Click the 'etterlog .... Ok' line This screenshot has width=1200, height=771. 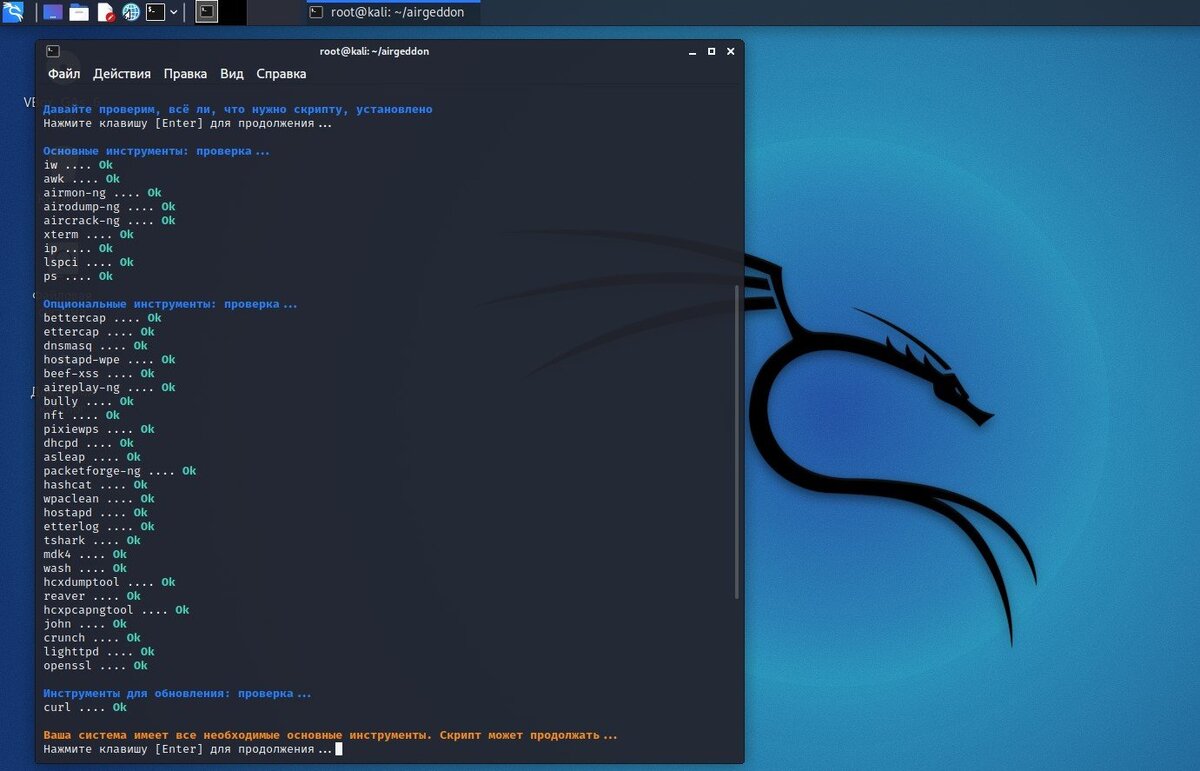99,527
